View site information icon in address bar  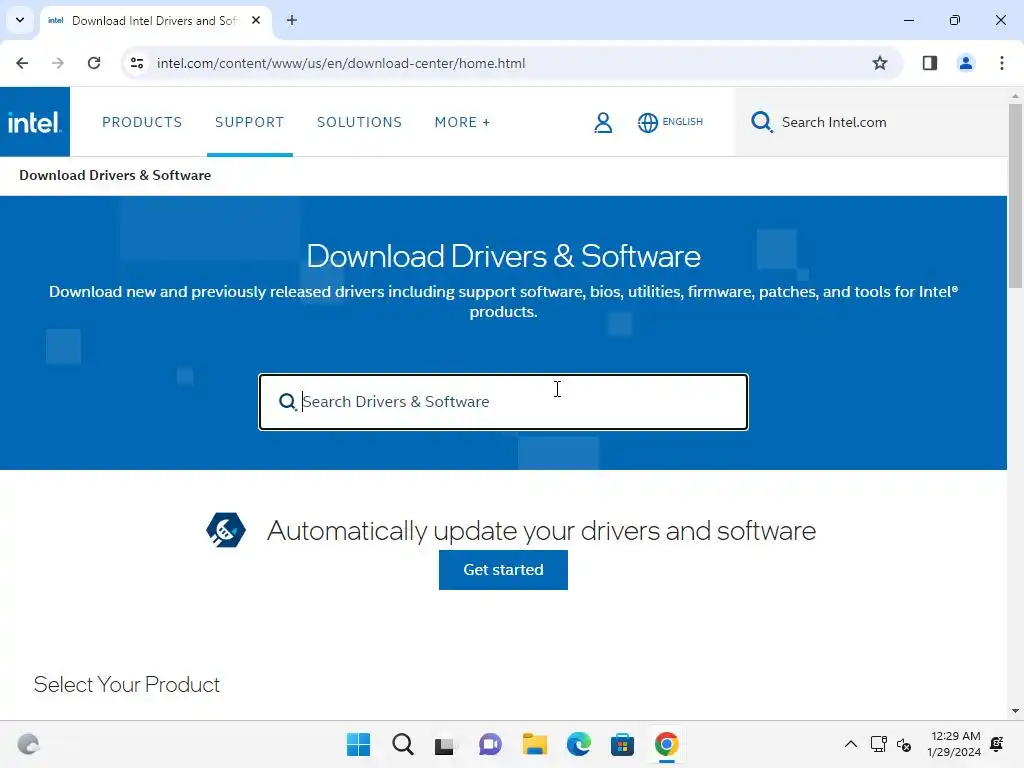click(x=137, y=63)
